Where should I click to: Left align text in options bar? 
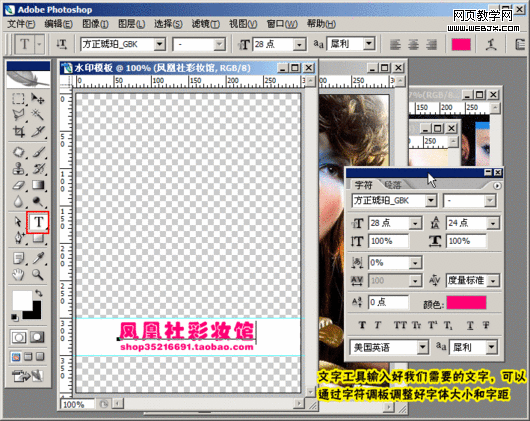click(x=395, y=44)
